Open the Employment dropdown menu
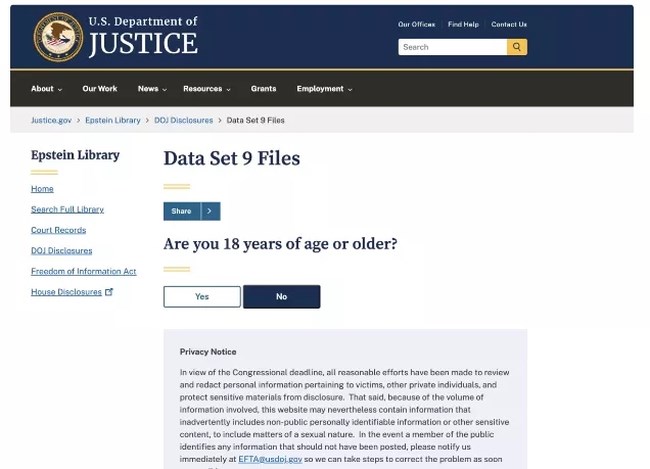Screen dimensions: 650x469 coord(324,89)
